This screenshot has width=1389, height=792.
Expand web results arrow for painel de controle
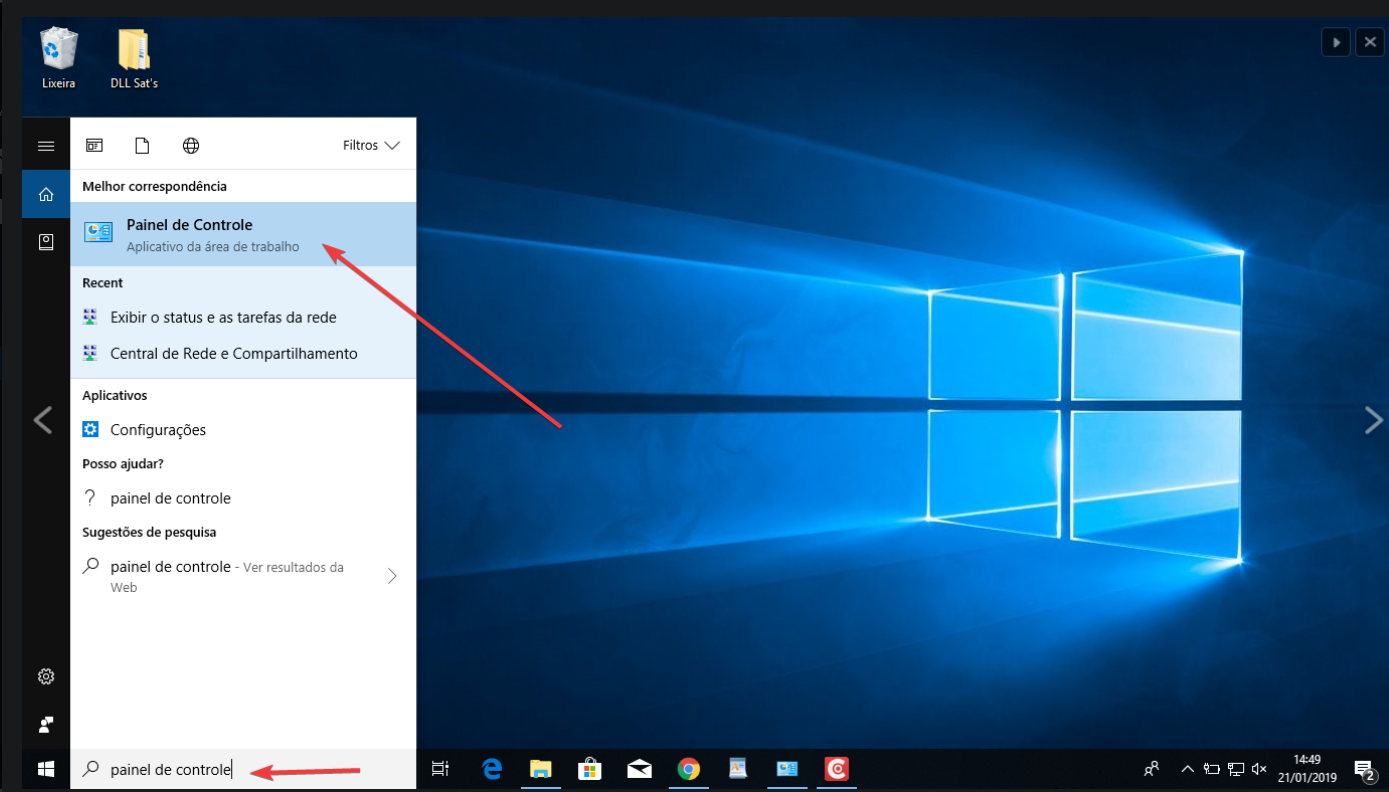(392, 576)
